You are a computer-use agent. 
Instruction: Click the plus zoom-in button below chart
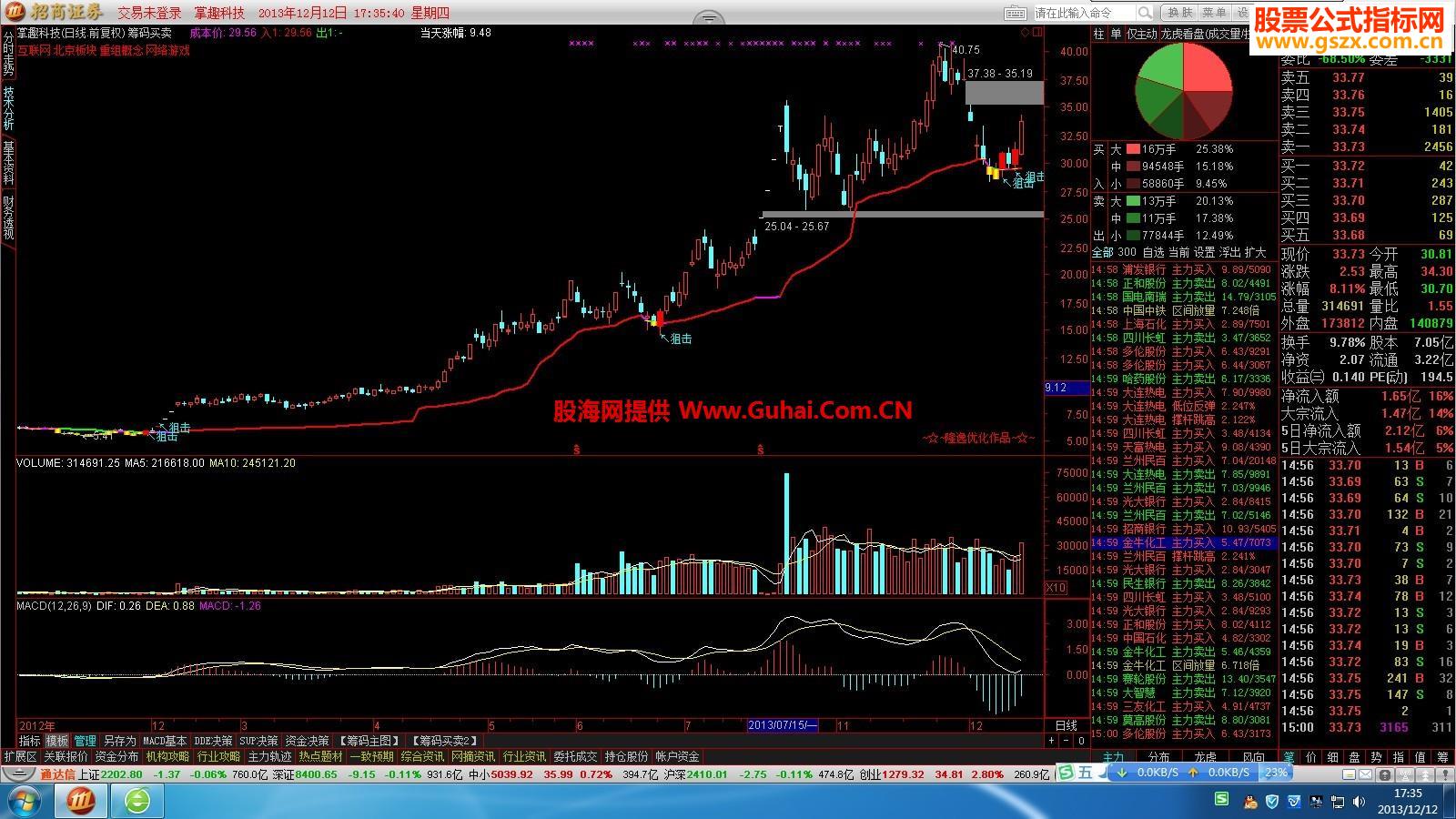pyautogui.click(x=1052, y=741)
